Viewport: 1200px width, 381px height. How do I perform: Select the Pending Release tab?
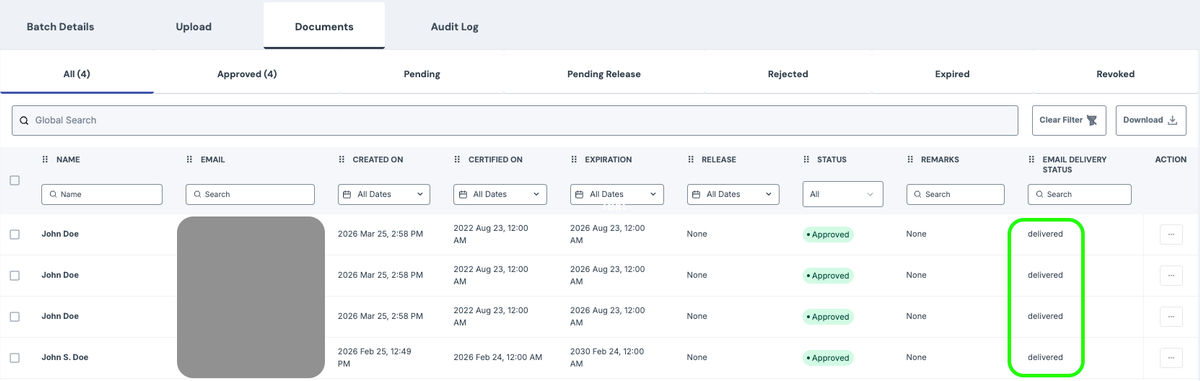[x=603, y=74]
